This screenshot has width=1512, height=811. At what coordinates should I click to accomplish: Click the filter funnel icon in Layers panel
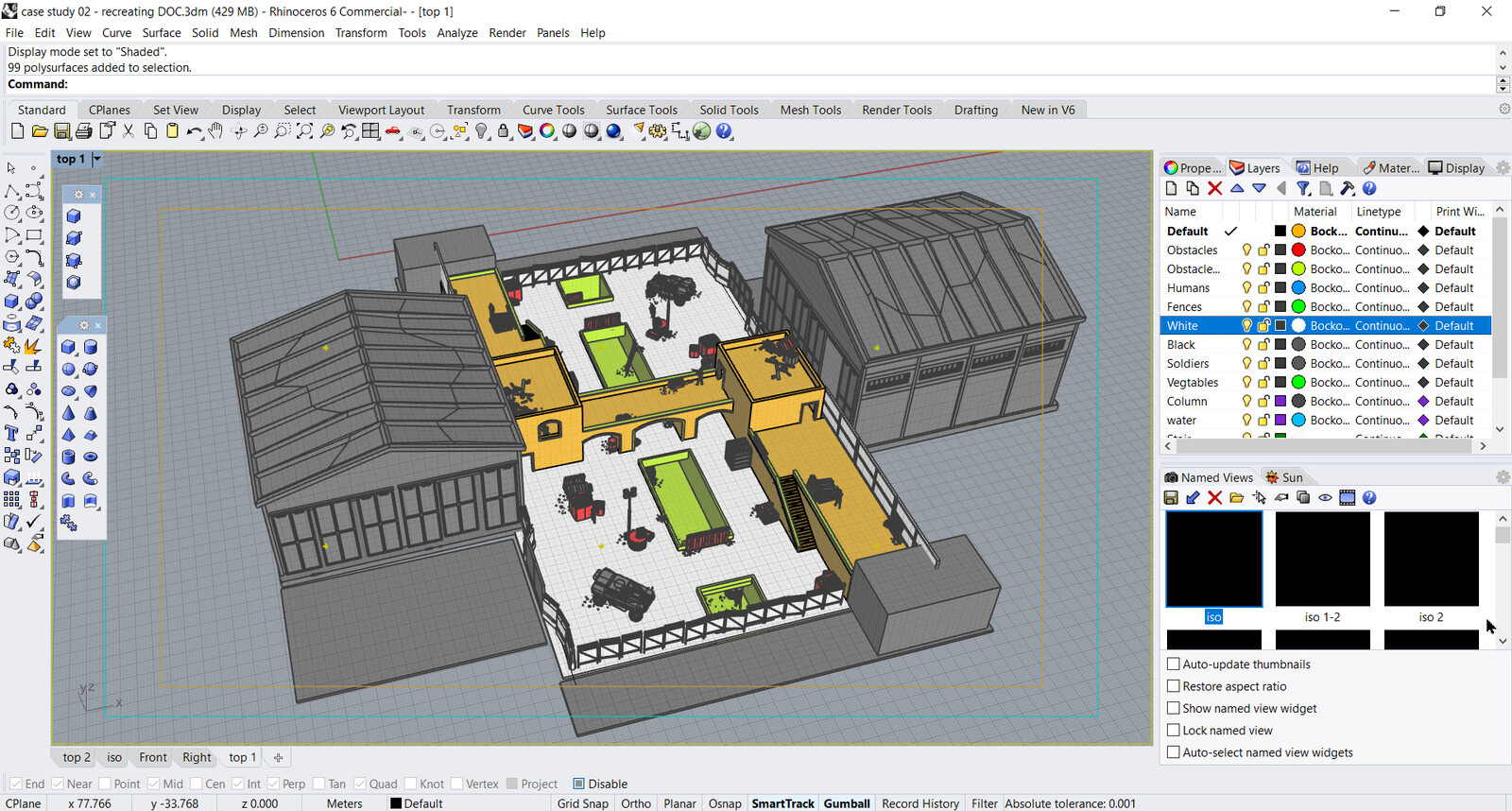point(1303,188)
